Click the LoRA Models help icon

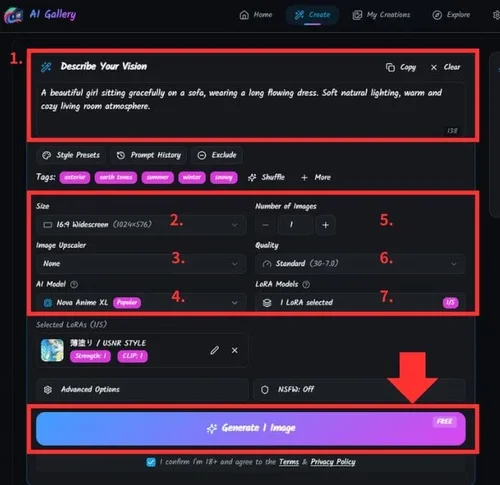306,284
